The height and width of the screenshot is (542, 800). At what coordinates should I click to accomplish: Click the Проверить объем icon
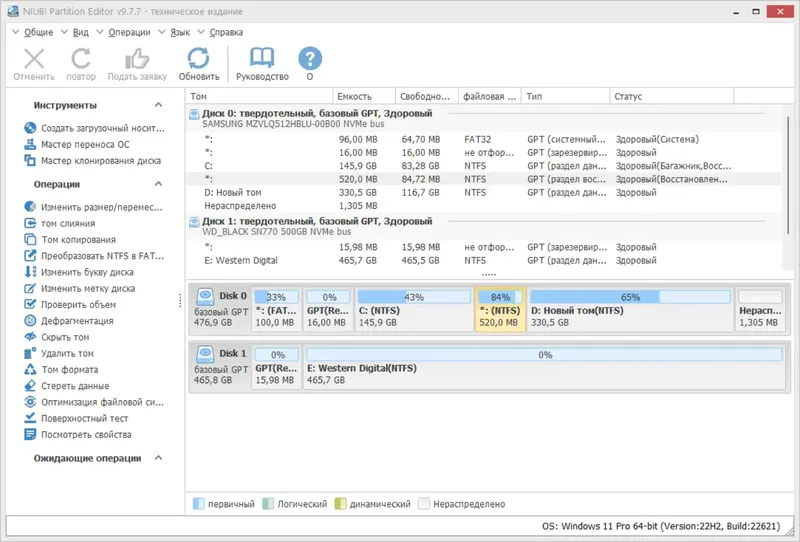click(30, 304)
